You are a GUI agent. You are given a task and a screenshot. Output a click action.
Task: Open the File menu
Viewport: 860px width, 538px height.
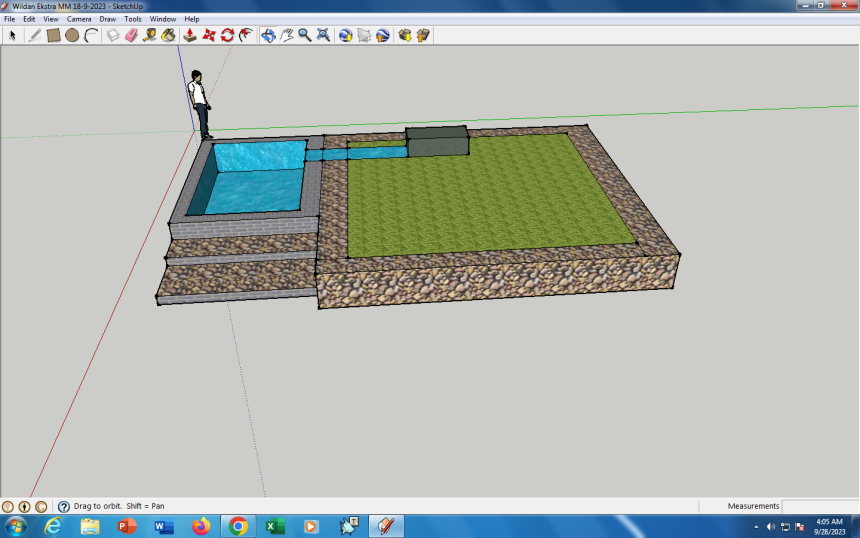pyautogui.click(x=9, y=19)
